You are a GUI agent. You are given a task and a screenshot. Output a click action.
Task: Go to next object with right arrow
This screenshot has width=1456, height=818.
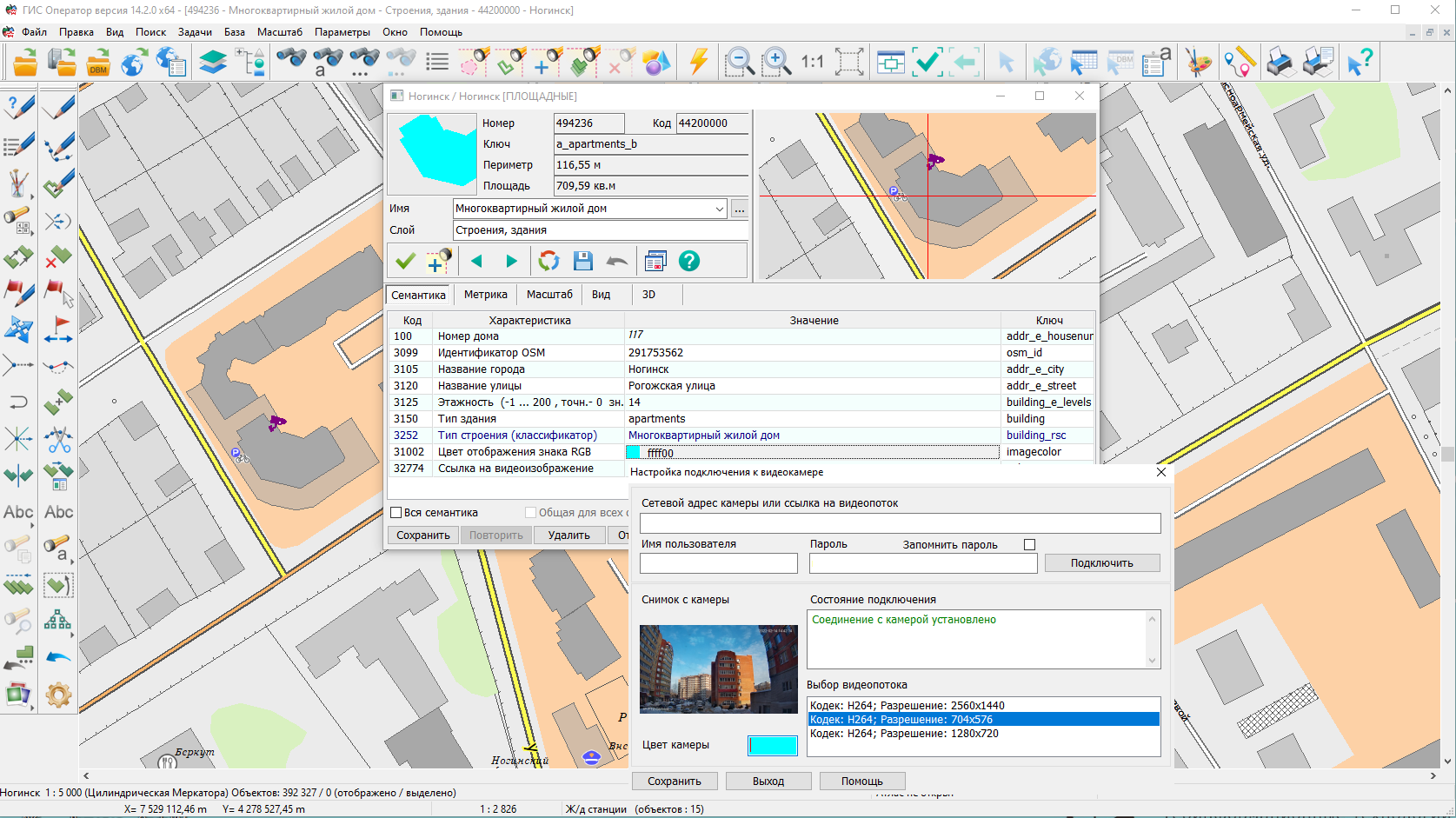[x=512, y=261]
